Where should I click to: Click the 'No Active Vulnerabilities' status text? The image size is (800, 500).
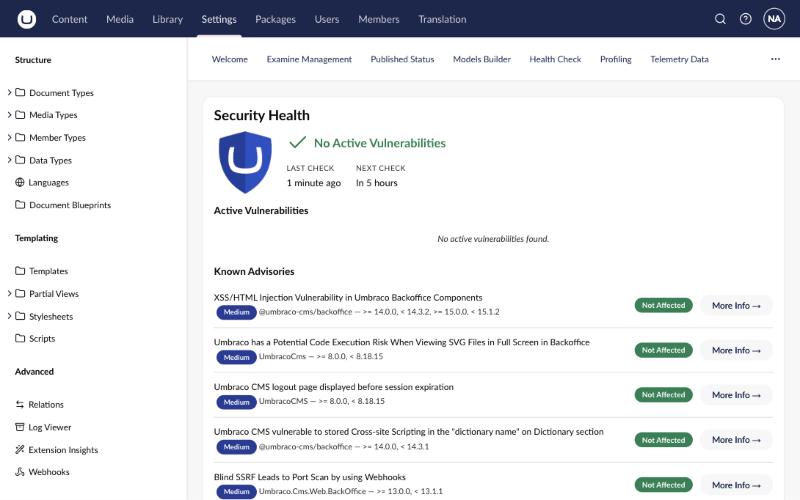click(x=380, y=143)
